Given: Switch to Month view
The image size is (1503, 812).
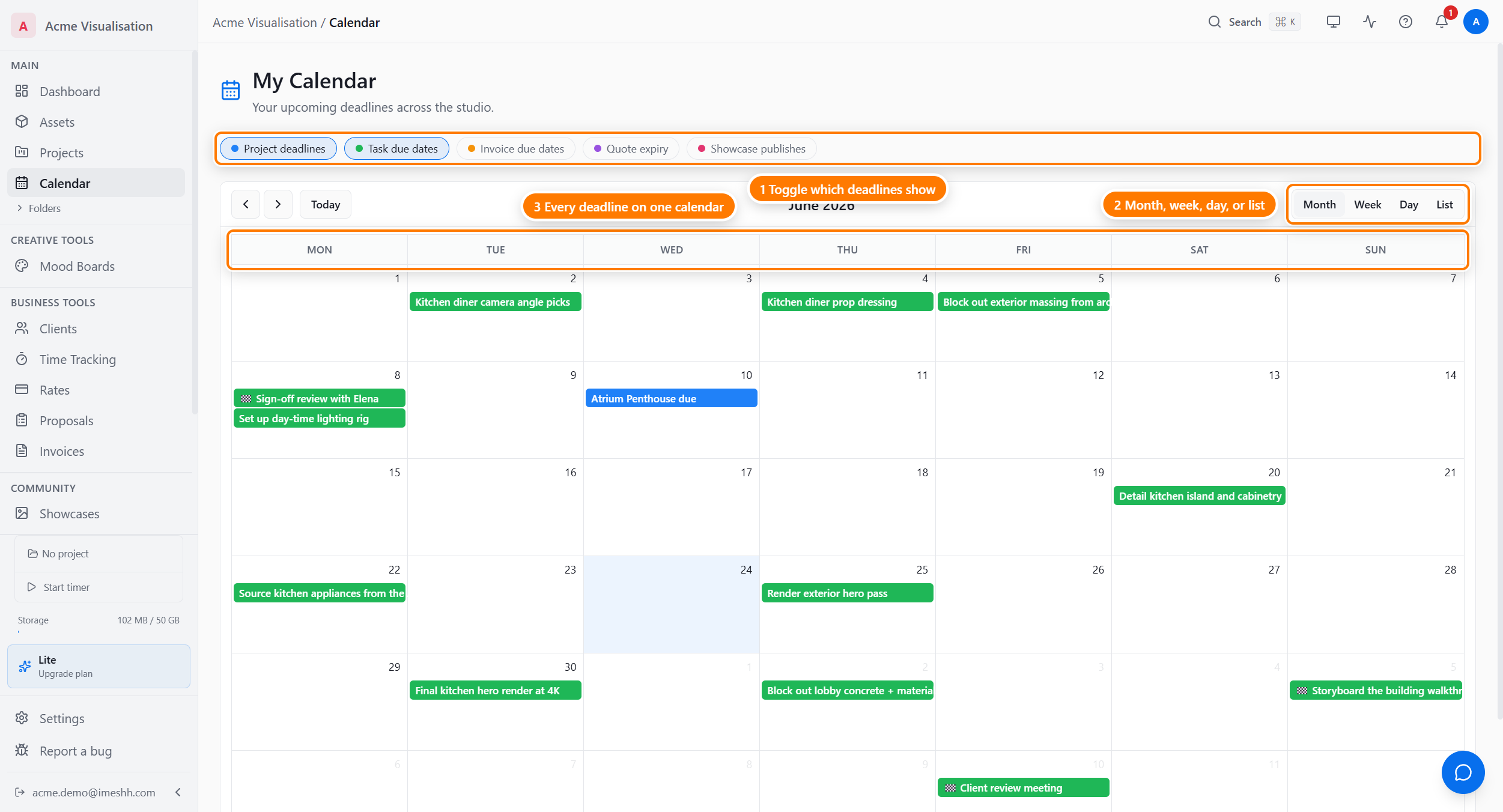Looking at the screenshot, I should [x=1319, y=205].
